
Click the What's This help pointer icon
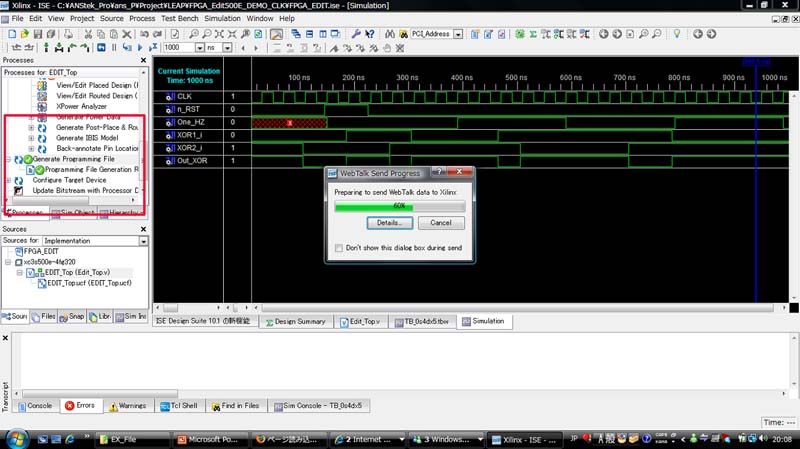pos(369,34)
